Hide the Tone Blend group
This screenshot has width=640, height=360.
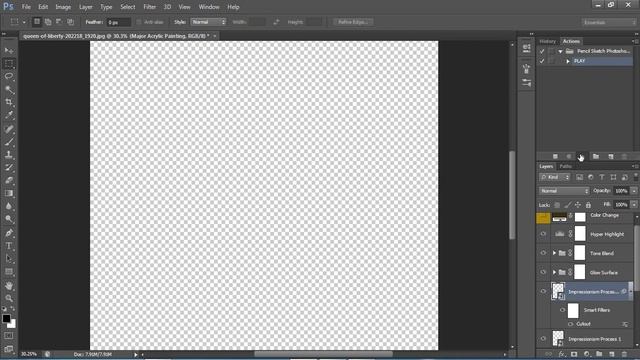543,253
